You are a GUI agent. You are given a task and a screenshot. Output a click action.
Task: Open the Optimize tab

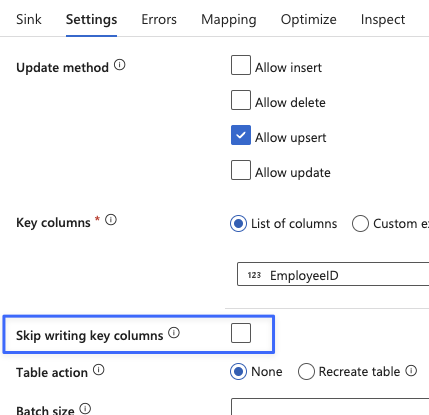[x=309, y=19]
